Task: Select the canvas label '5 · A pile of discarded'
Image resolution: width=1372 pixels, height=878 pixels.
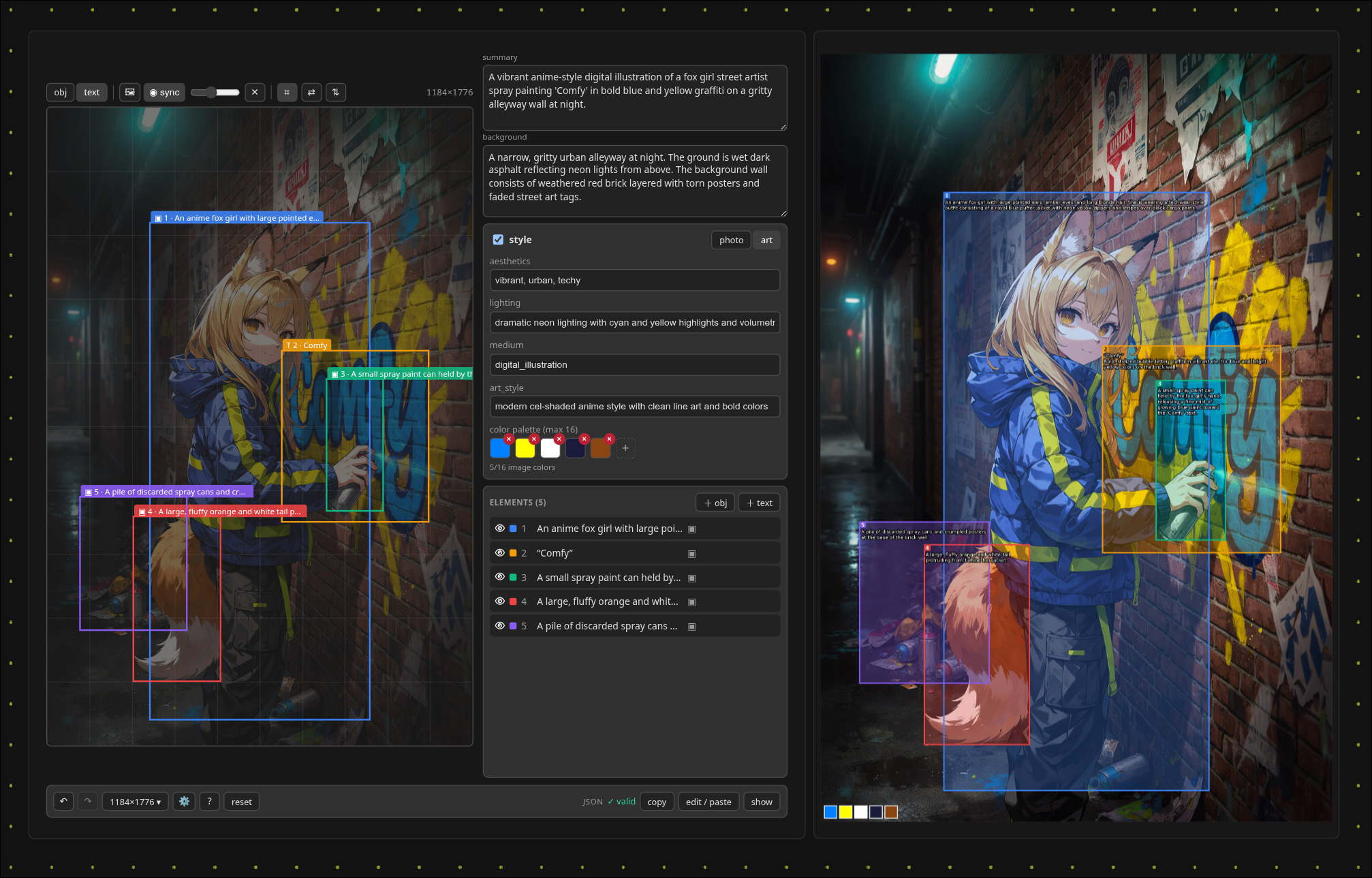Action: pyautogui.click(x=167, y=492)
